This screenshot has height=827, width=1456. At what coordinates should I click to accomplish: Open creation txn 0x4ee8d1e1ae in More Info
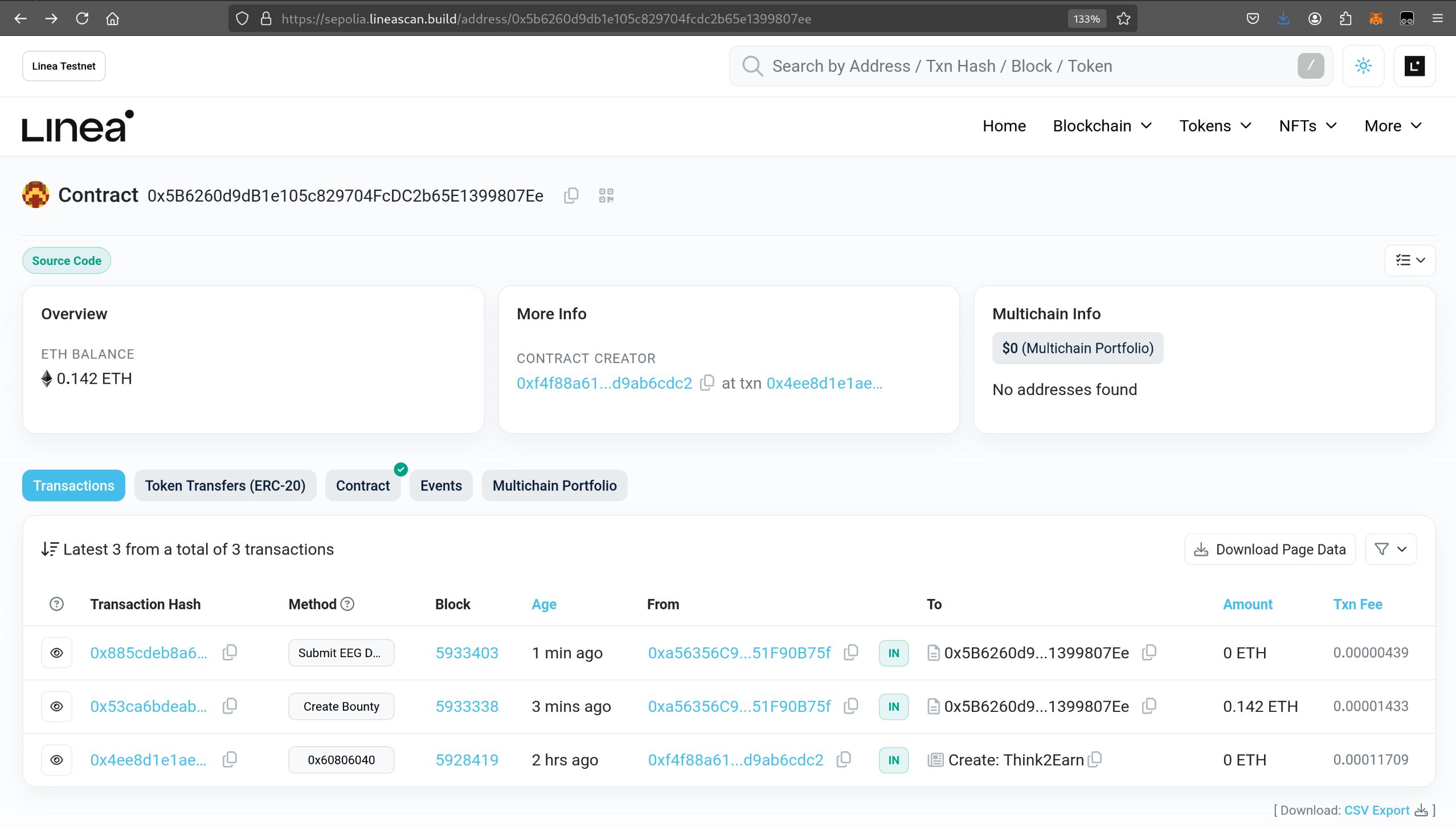click(824, 383)
